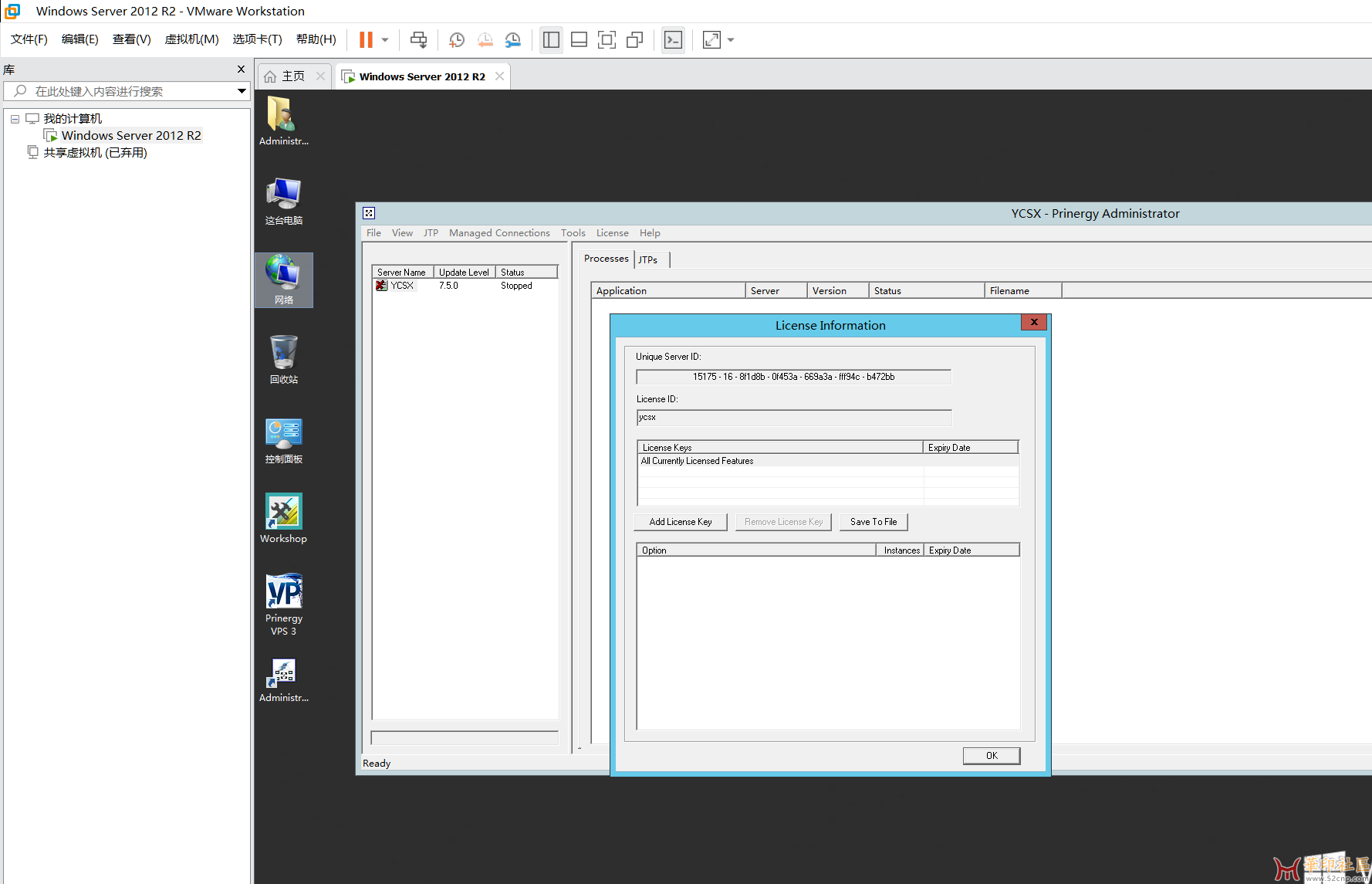Close the License Information dialog
The image size is (1372, 884).
click(x=1033, y=322)
